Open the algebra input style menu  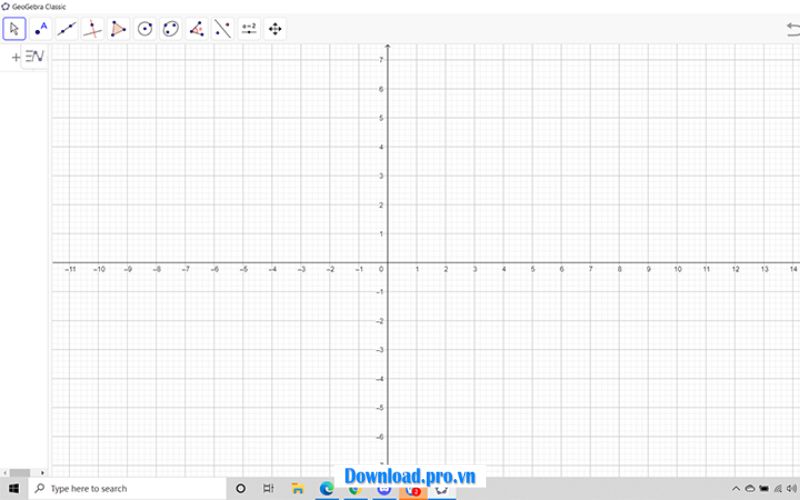point(35,57)
